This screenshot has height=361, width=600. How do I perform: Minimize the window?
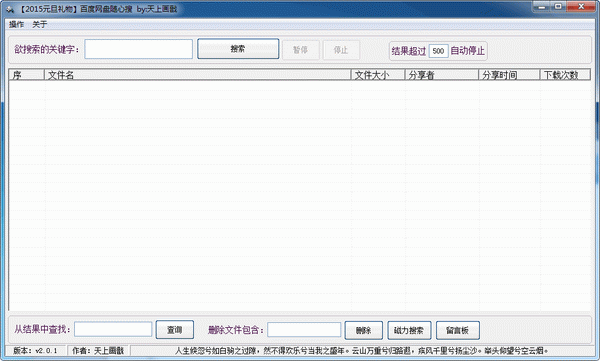(542, 7)
